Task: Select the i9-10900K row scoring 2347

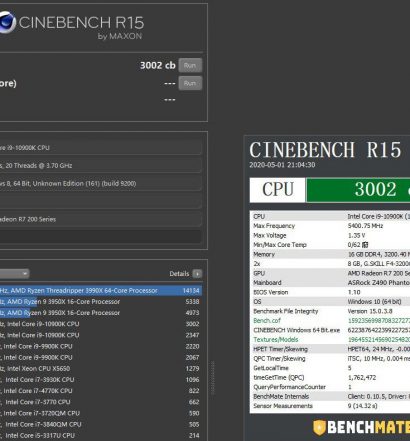Action: [101, 335]
